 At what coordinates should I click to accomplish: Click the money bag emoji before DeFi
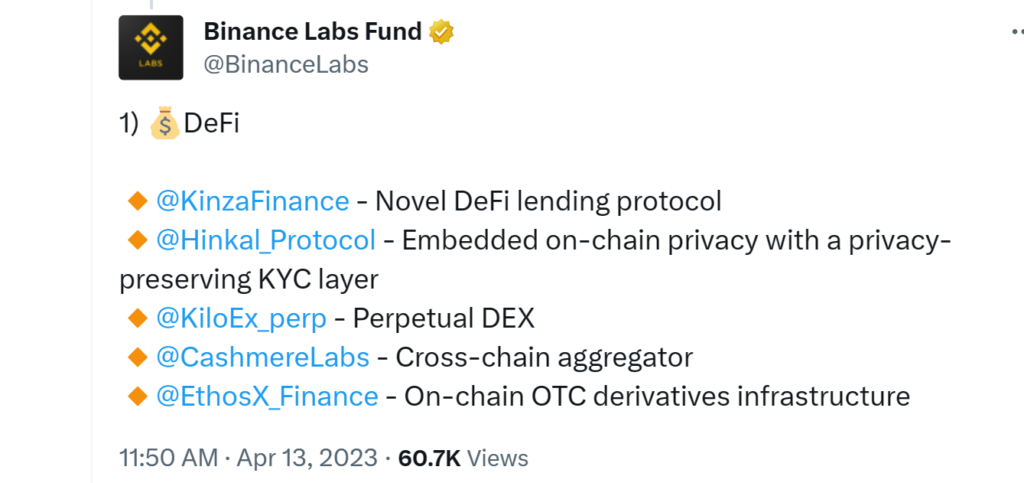point(165,124)
